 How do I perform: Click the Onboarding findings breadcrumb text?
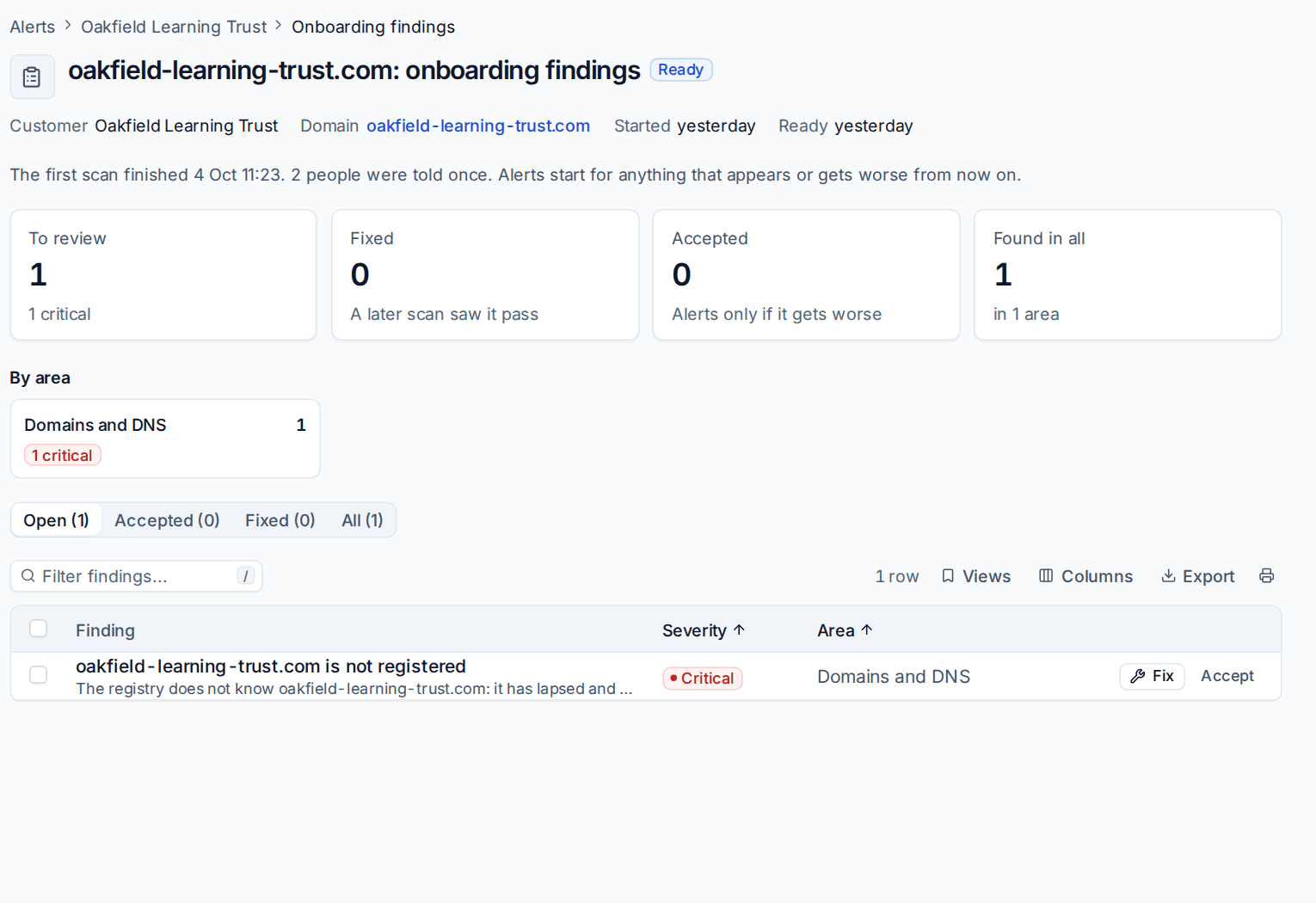click(373, 27)
